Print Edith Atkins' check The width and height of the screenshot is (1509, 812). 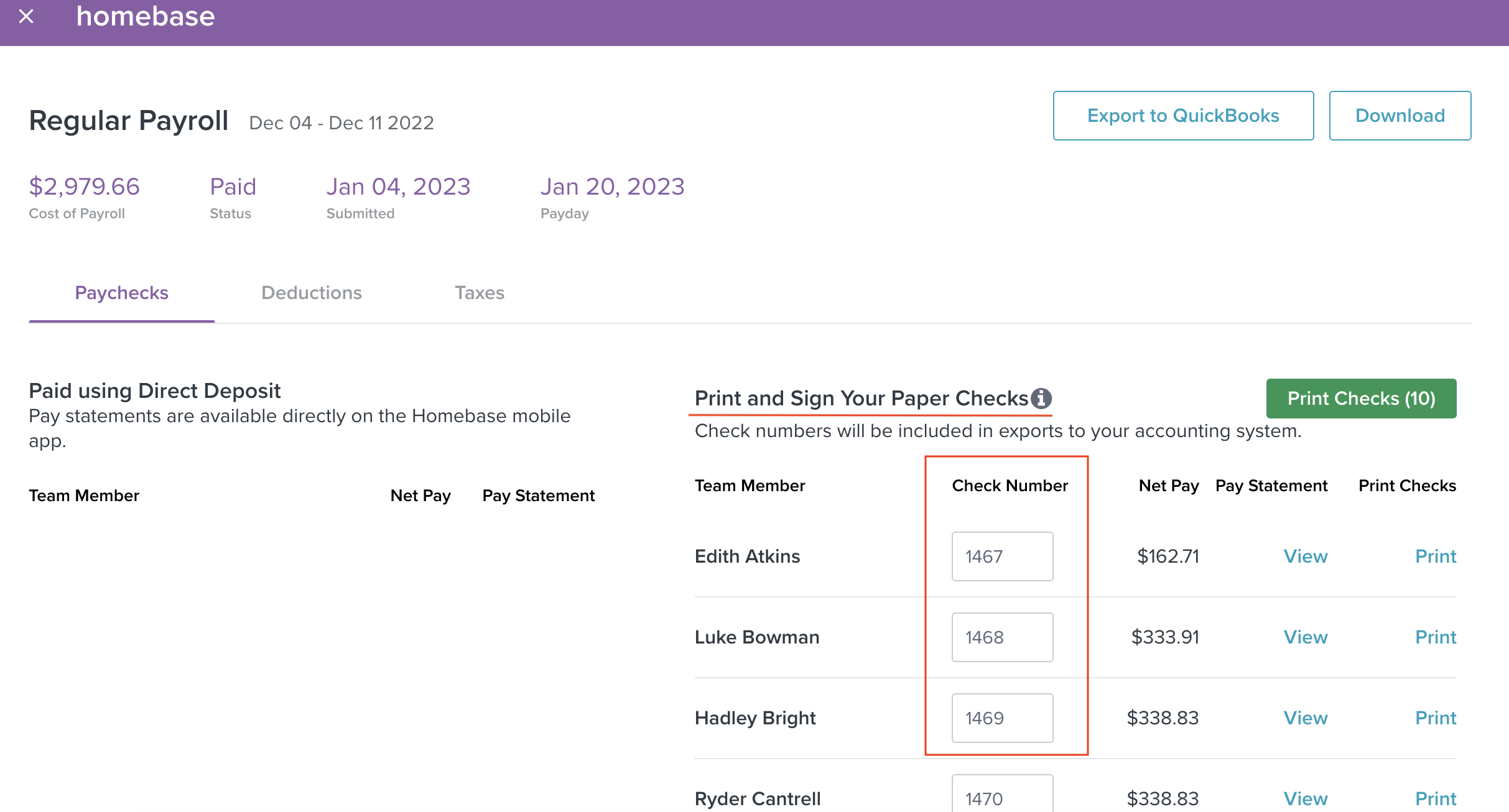pos(1435,556)
